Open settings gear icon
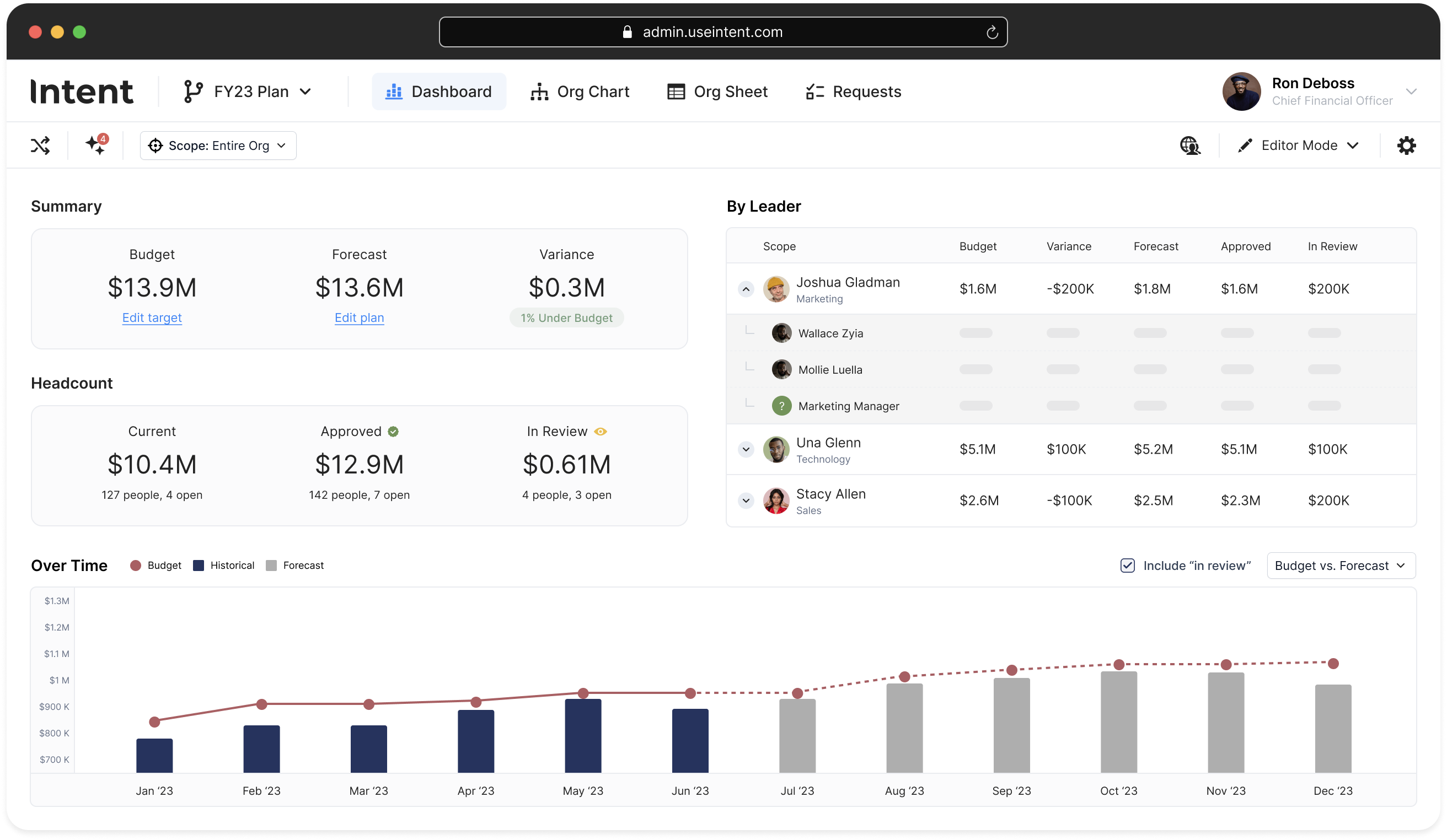Image resolution: width=1447 pixels, height=840 pixels. point(1406,146)
